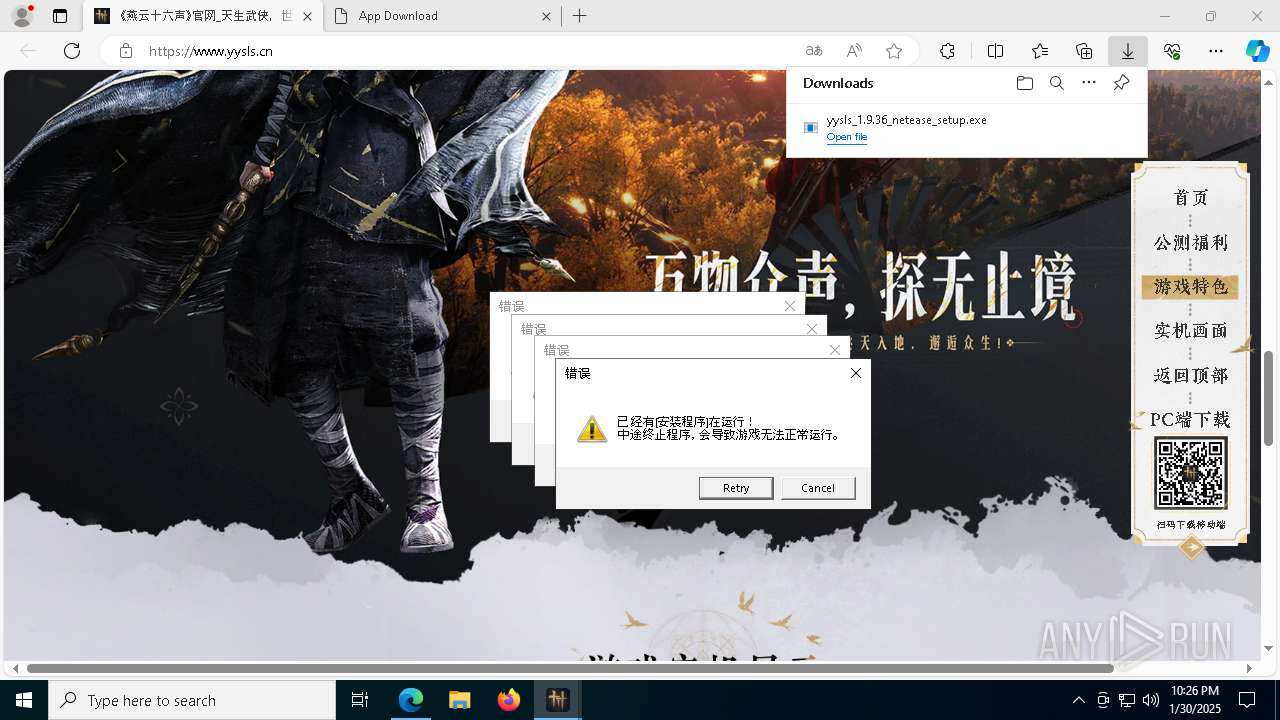Search downloads in Downloads panel
Screen dimensions: 1280x720
[x=1056, y=83]
